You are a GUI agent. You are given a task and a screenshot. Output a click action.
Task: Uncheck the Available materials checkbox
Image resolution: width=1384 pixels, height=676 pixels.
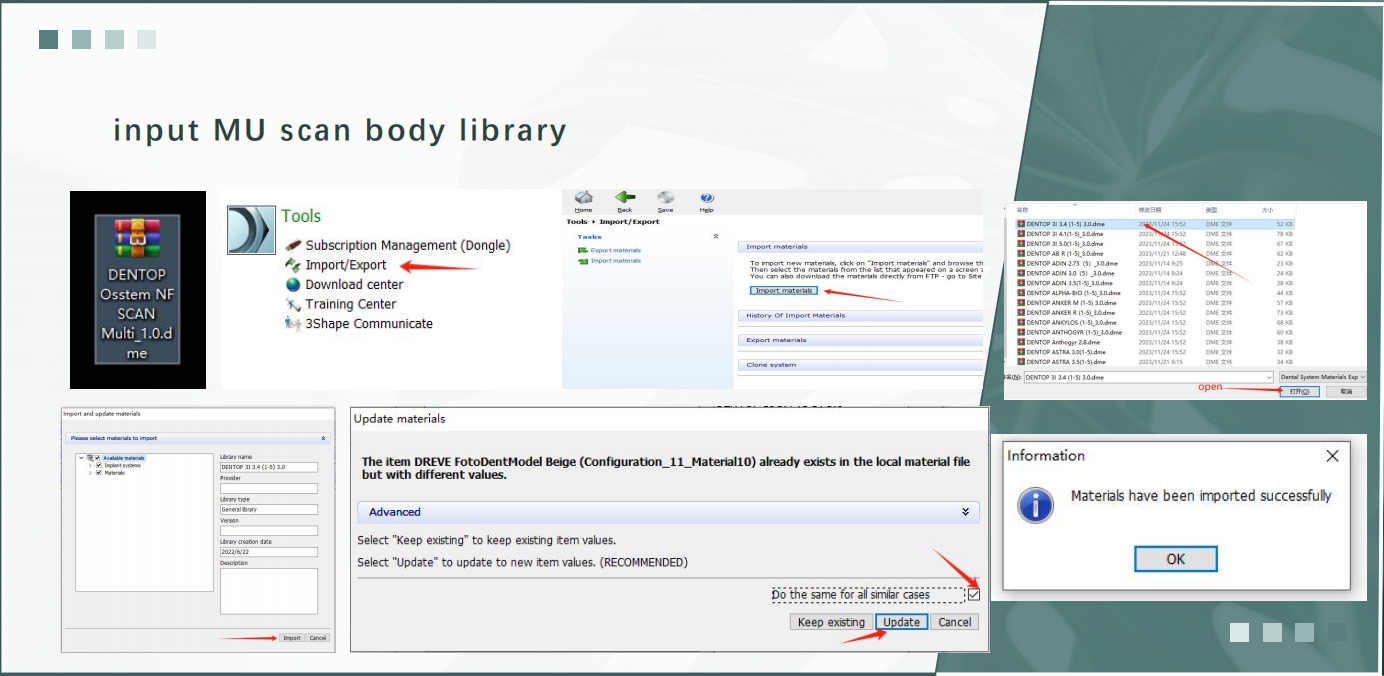tap(97, 458)
